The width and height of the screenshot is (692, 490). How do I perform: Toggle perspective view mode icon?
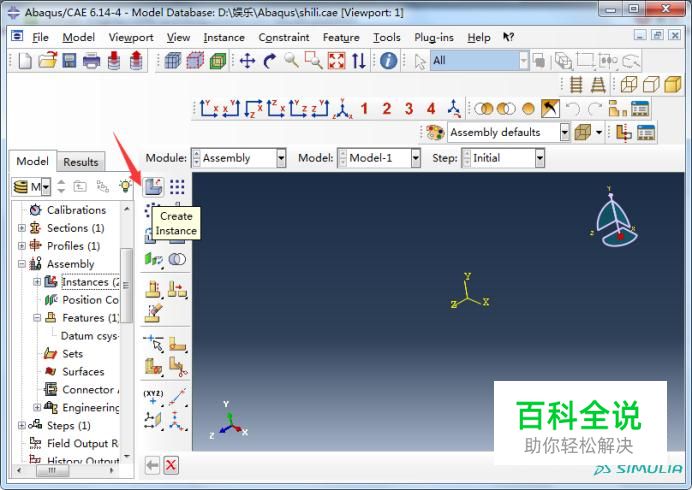[x=598, y=84]
